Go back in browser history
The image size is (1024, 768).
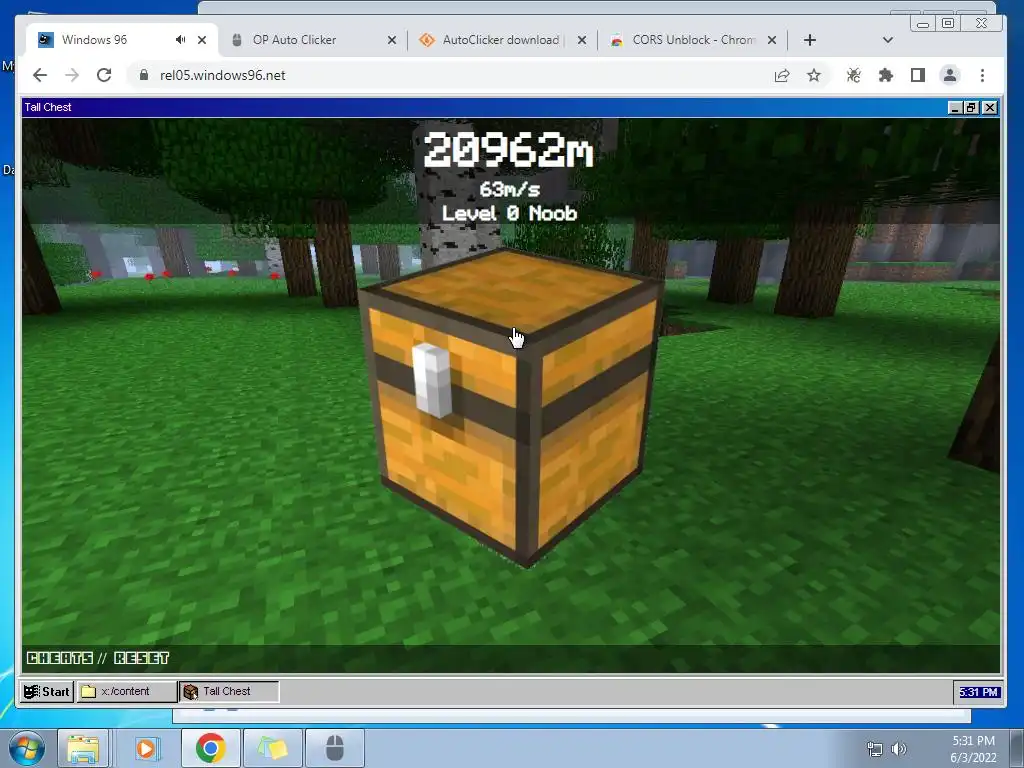coord(40,75)
